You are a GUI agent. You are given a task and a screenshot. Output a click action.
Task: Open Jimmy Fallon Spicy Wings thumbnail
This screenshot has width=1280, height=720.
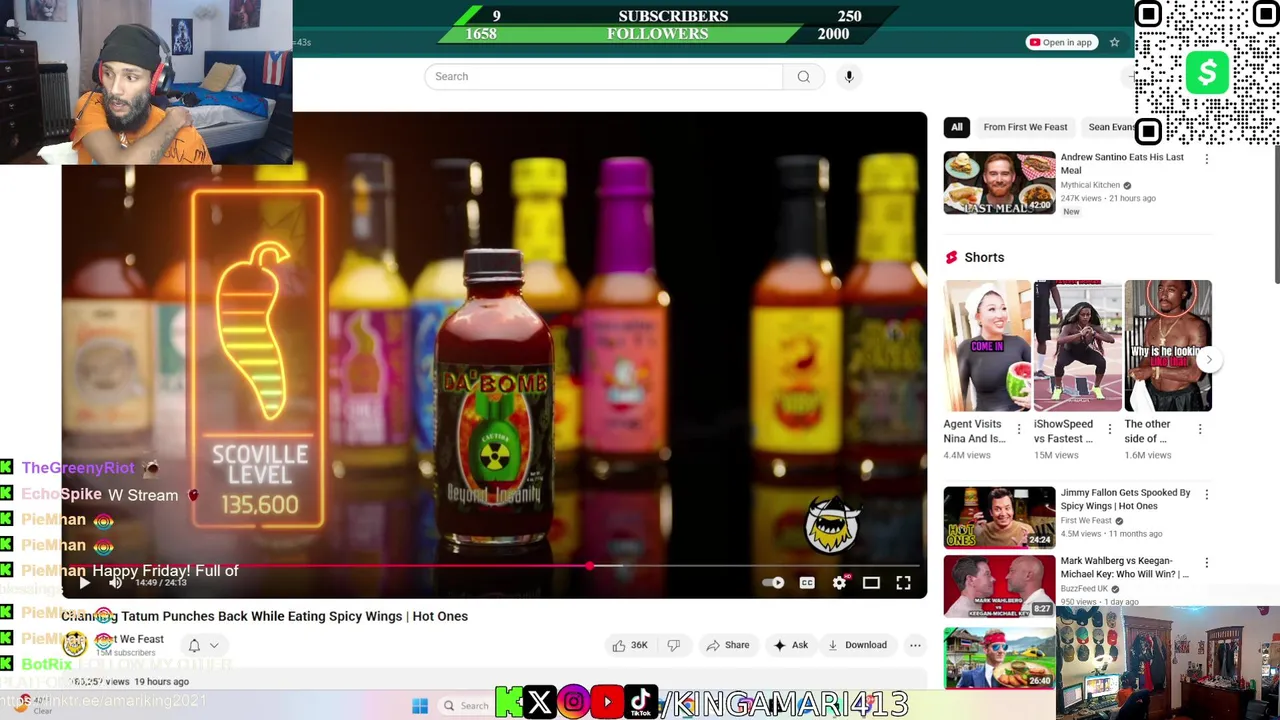[999, 517]
